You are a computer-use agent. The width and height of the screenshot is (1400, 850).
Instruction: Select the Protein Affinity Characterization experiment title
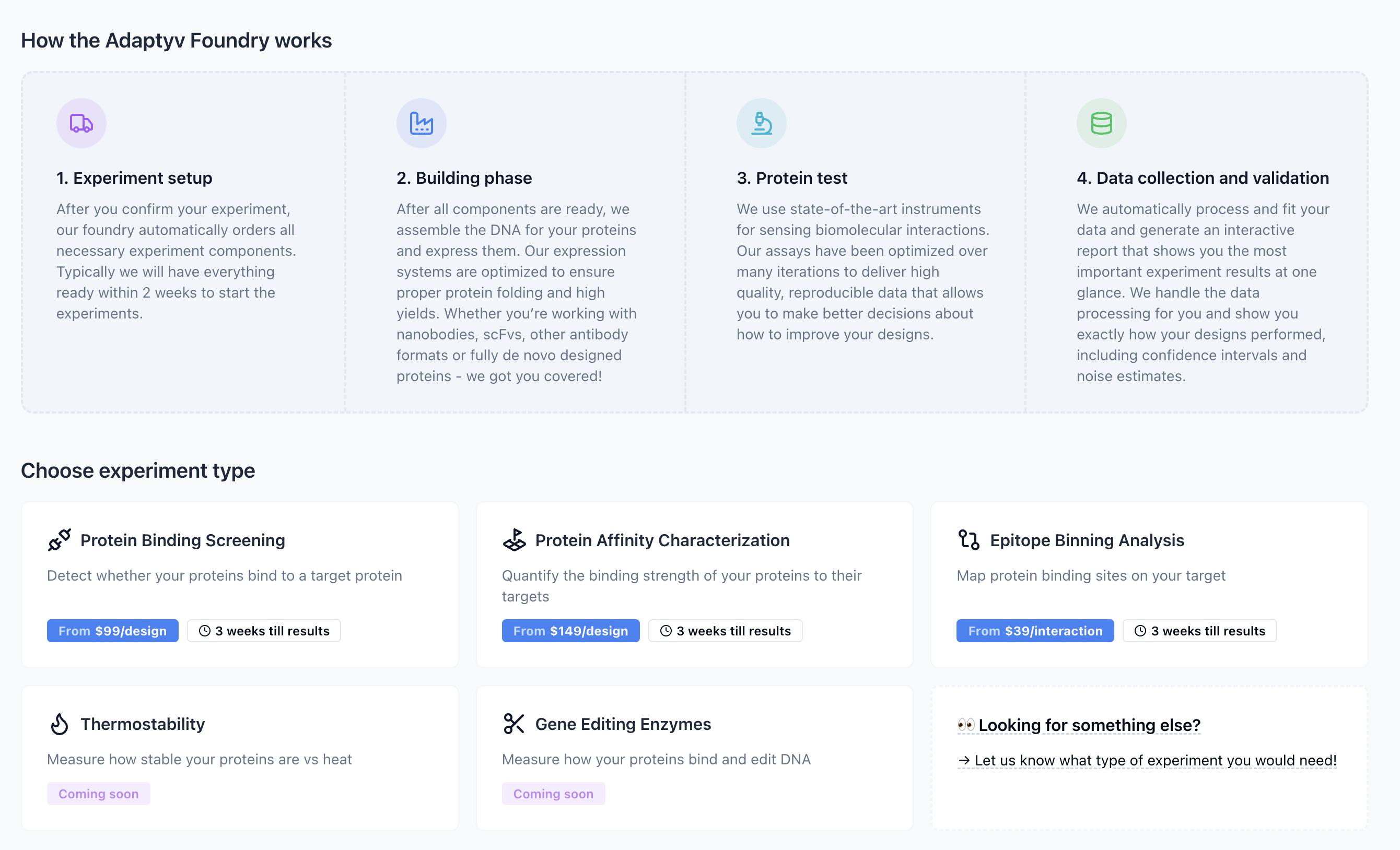coord(662,540)
